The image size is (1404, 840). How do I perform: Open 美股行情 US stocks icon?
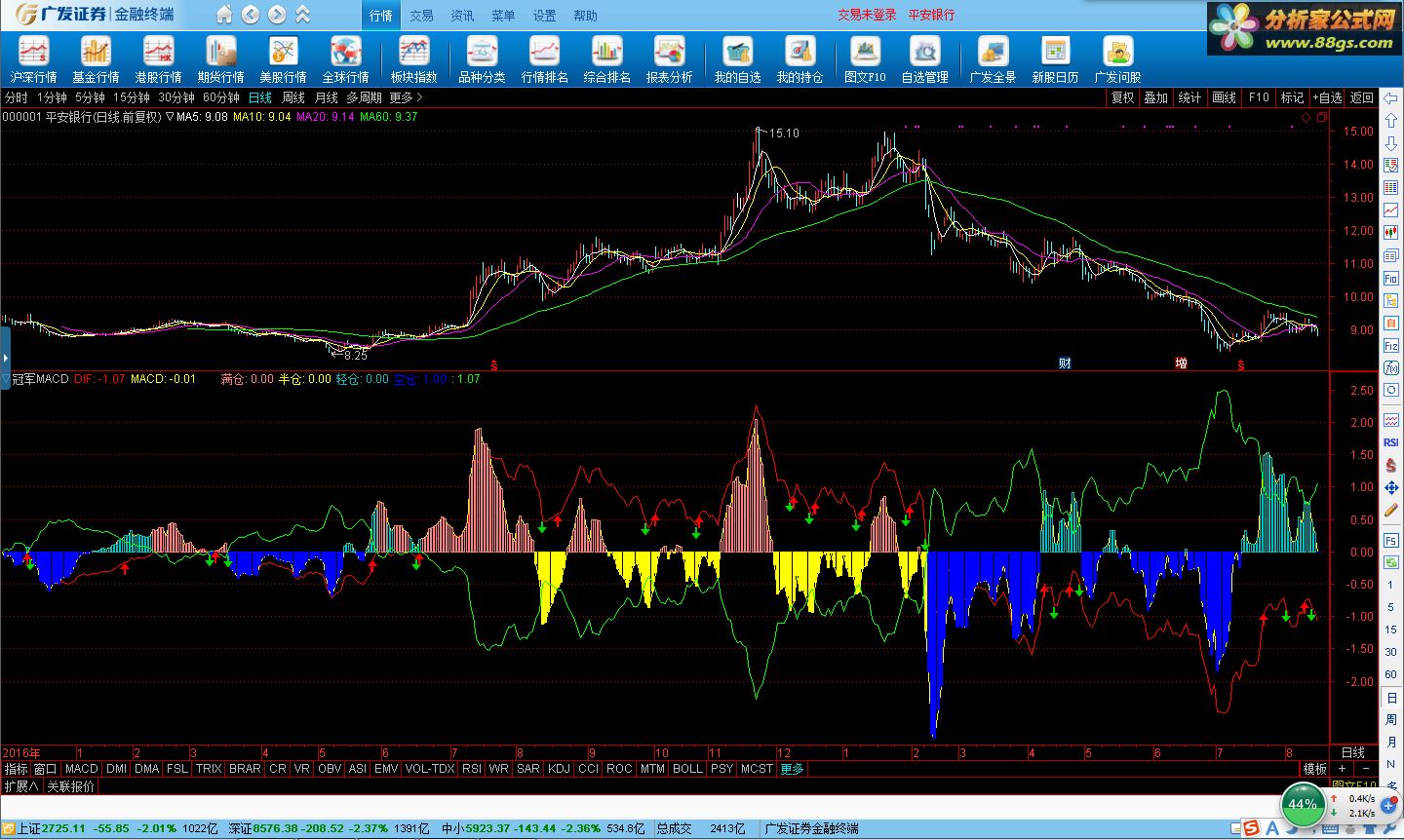pyautogui.click(x=283, y=59)
